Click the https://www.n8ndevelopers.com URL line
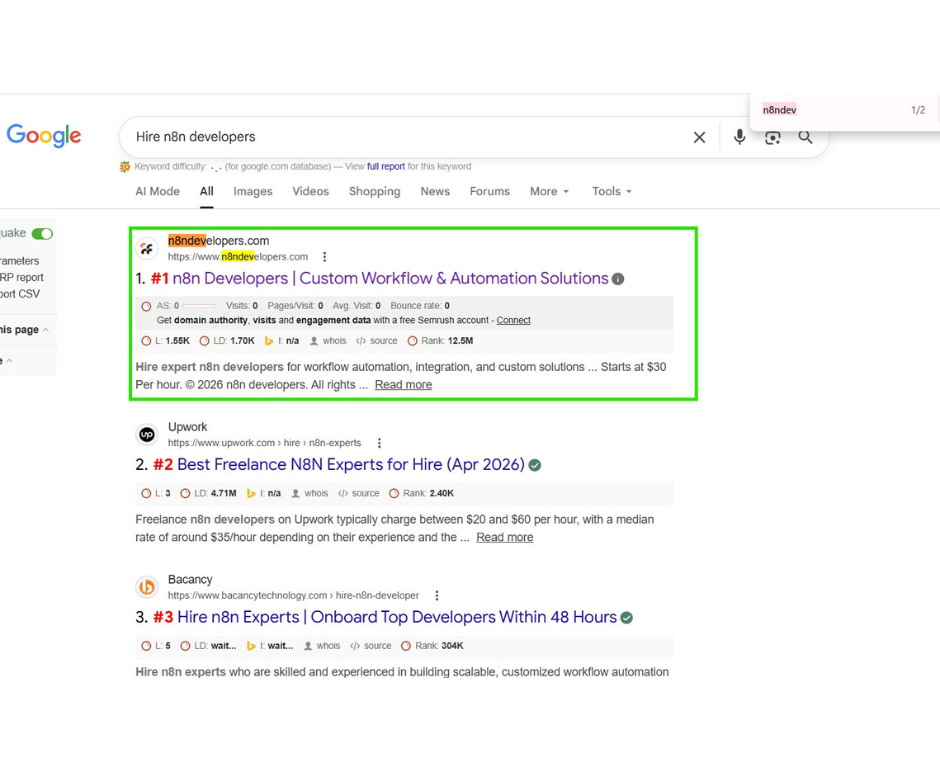Image resolution: width=940 pixels, height=771 pixels. 238,257
